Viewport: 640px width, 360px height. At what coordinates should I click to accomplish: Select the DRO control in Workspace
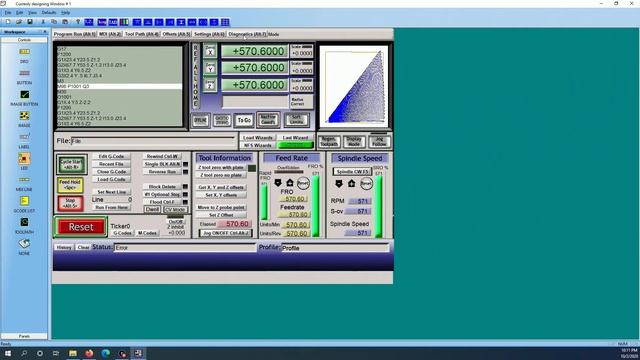click(24, 51)
